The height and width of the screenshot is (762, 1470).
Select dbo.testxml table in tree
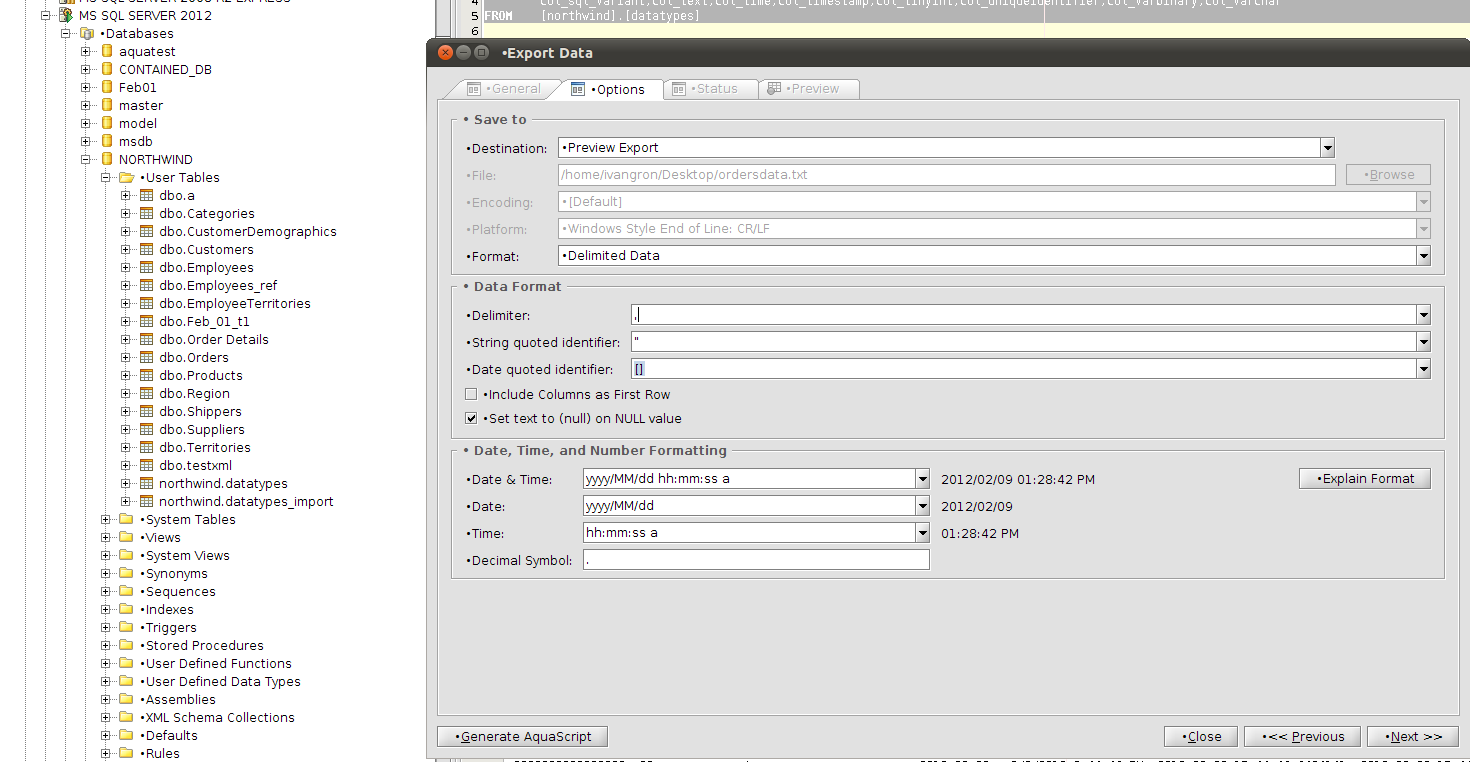(x=195, y=465)
